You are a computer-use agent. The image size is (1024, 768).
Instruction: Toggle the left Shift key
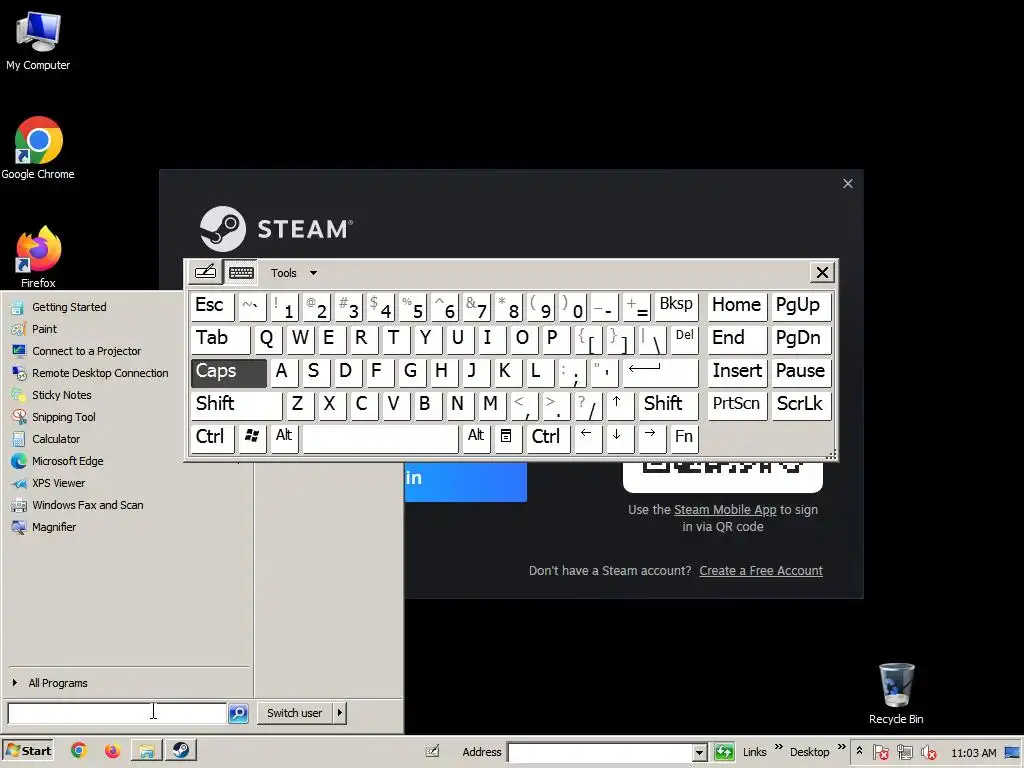point(236,405)
